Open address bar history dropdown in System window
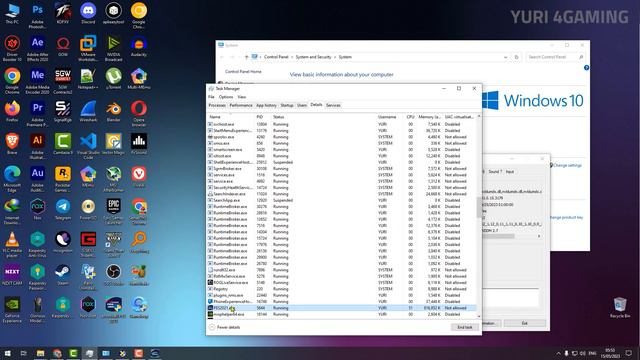The image size is (640, 360). (x=505, y=57)
